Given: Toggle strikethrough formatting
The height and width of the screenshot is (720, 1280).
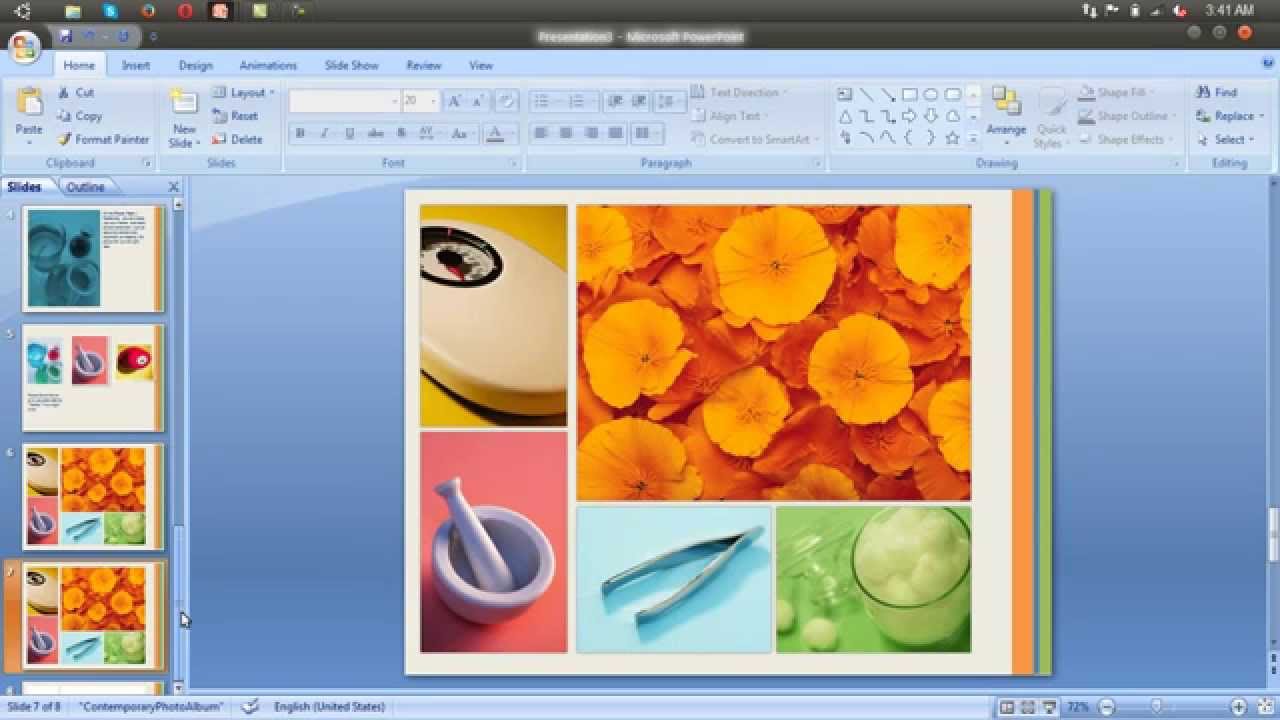Looking at the screenshot, I should click(375, 133).
